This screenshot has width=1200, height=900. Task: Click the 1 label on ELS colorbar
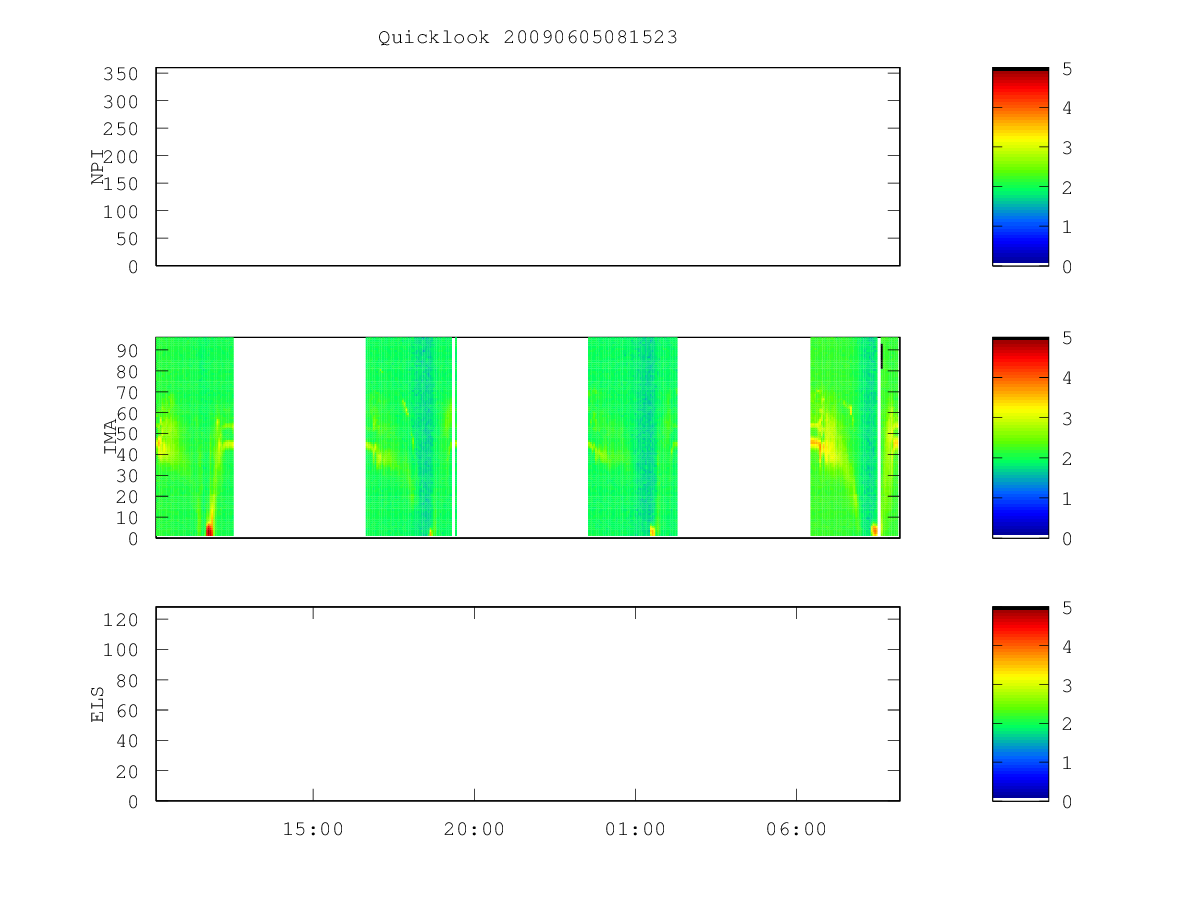click(x=1068, y=763)
